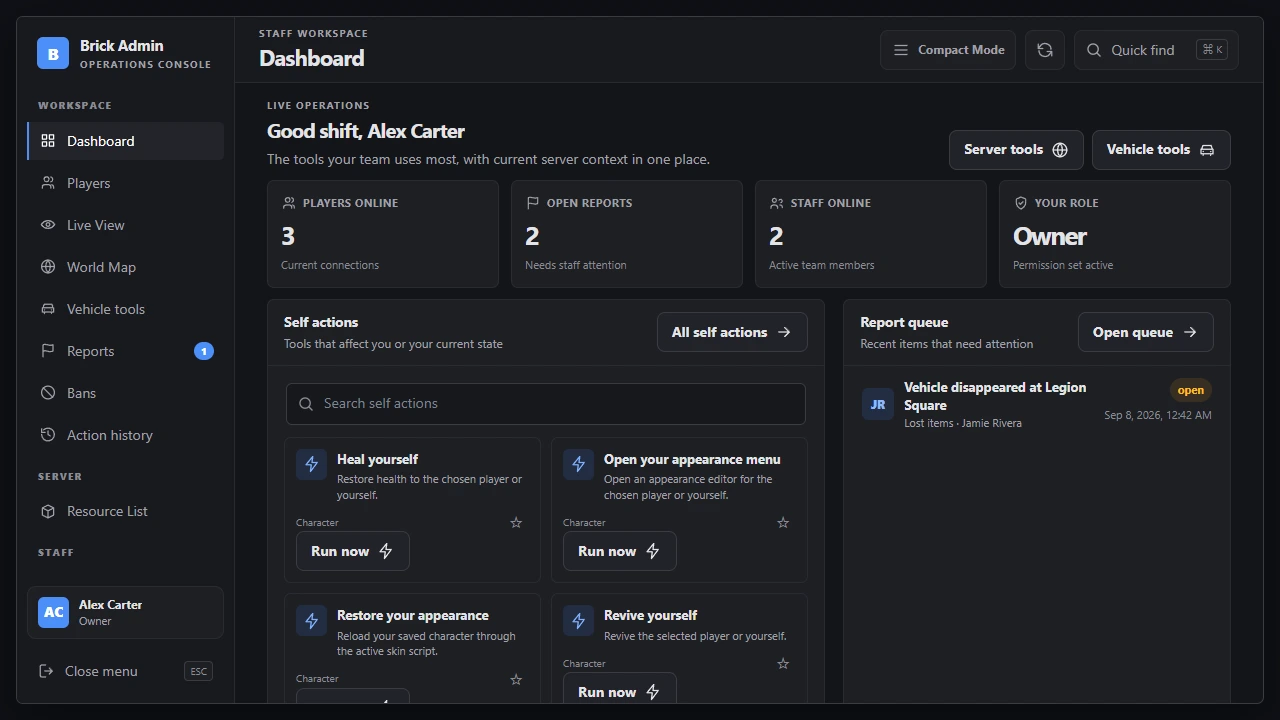Star the Open your appearance menu action
Image resolution: width=1280 pixels, height=720 pixels.
(783, 523)
